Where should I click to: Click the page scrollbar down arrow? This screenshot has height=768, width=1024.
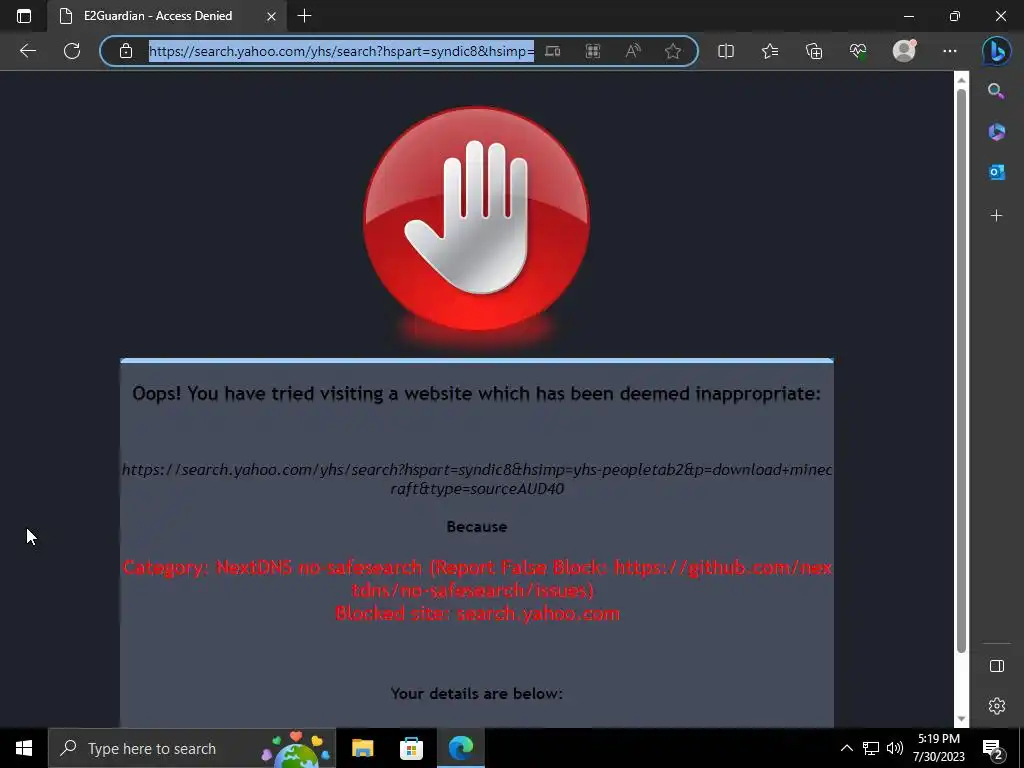pos(961,719)
